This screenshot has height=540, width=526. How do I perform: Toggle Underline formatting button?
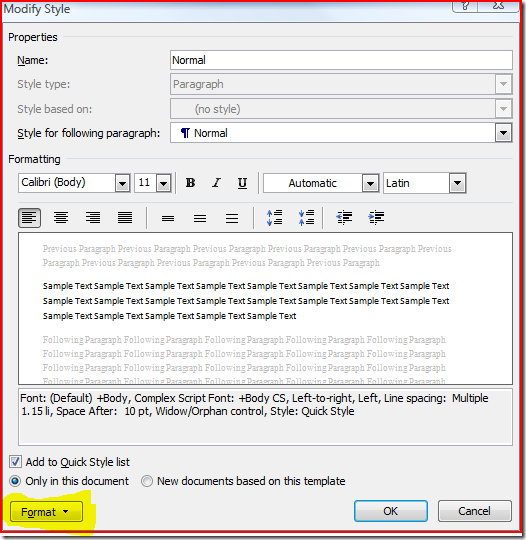point(242,183)
